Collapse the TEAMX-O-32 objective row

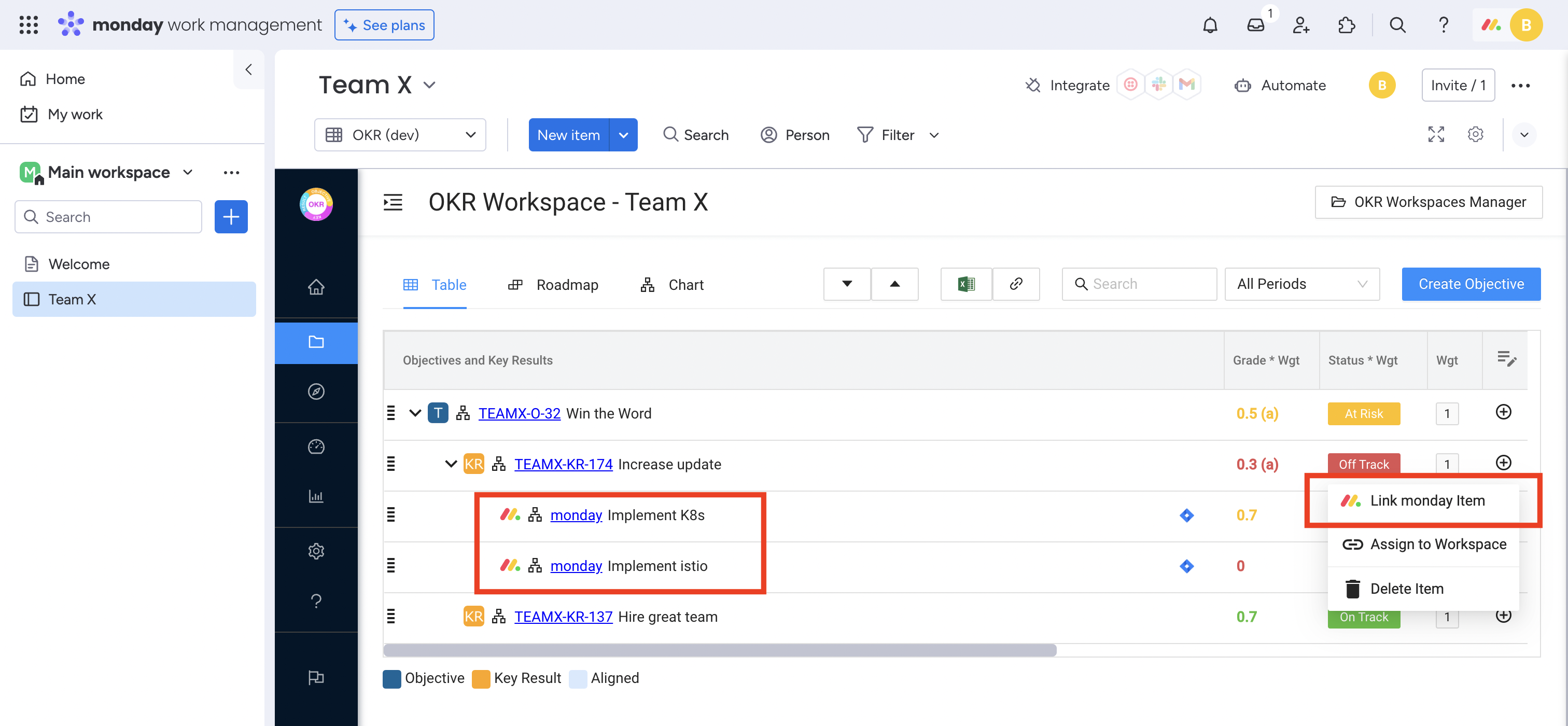point(415,413)
